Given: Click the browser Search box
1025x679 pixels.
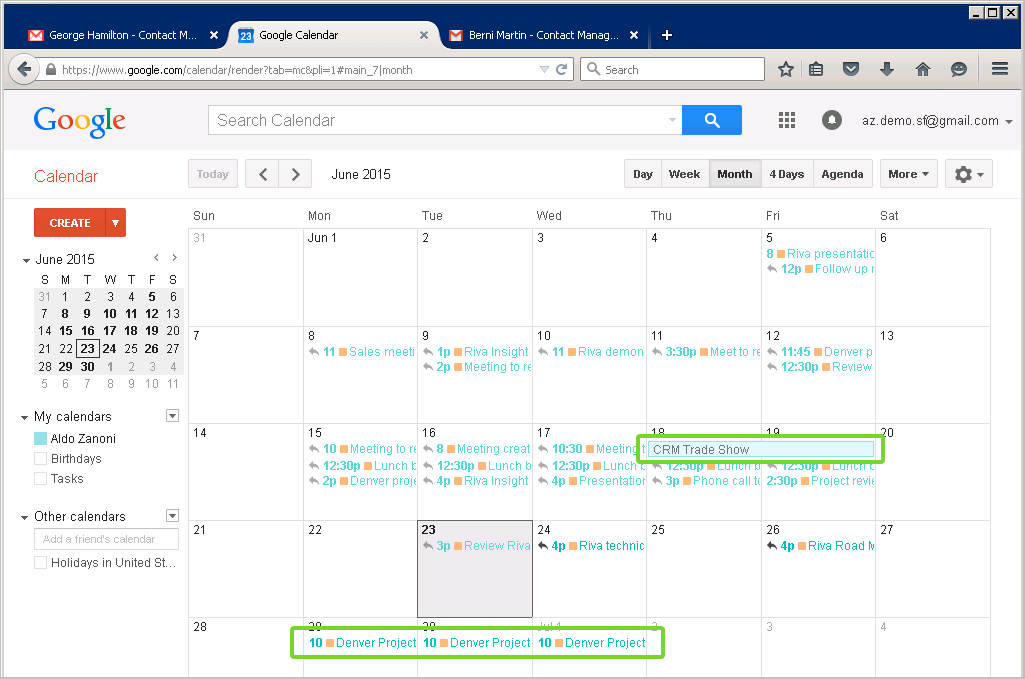Looking at the screenshot, I should point(672,69).
